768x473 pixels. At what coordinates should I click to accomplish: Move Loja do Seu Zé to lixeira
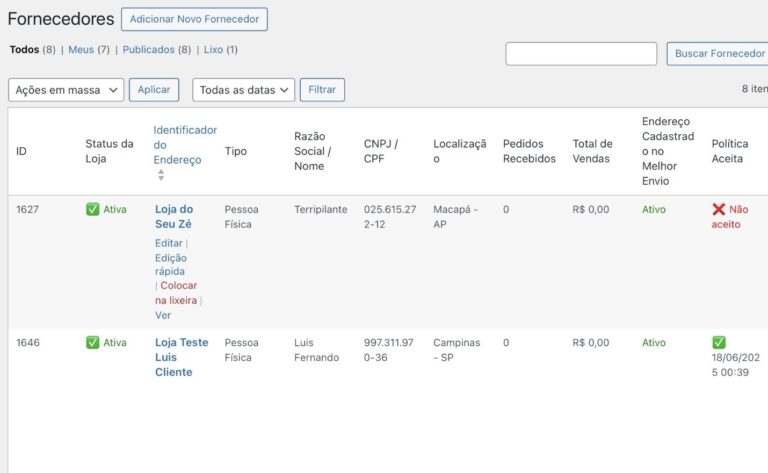176,293
